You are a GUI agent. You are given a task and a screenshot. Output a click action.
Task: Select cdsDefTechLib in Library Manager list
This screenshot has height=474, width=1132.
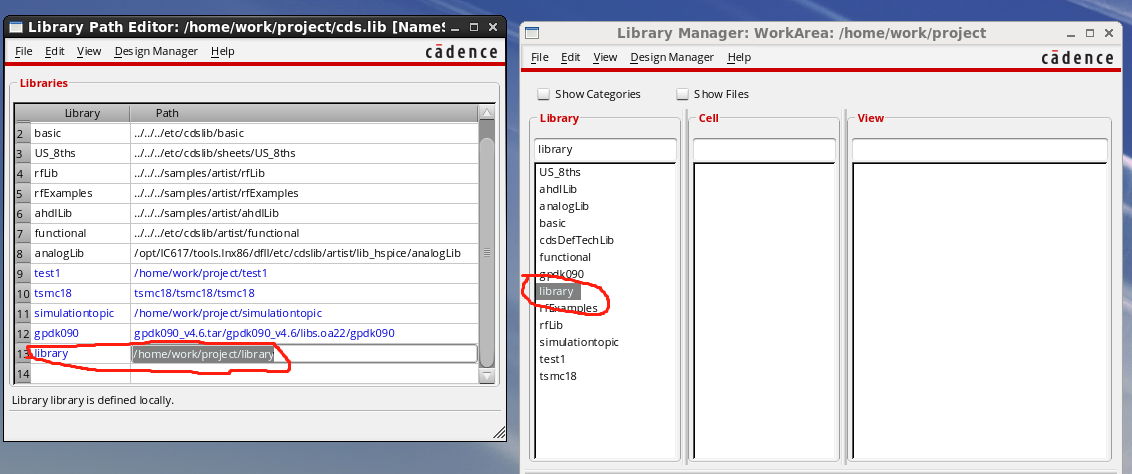pos(576,240)
